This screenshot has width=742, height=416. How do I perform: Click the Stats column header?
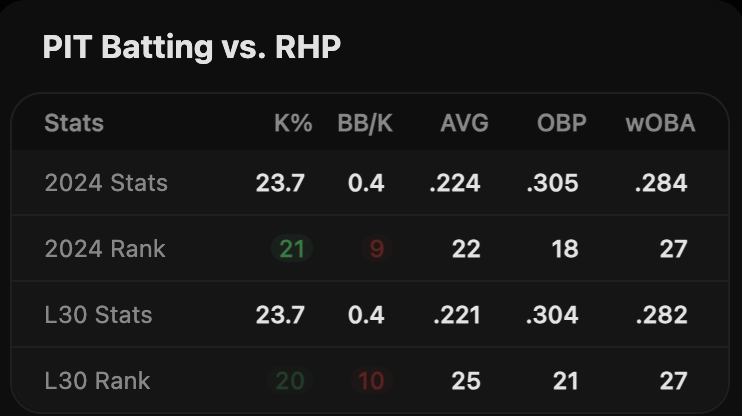tap(74, 124)
